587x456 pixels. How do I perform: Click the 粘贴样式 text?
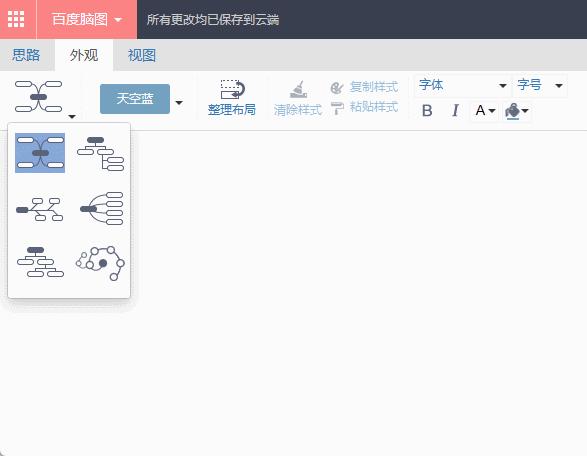pos(374,107)
